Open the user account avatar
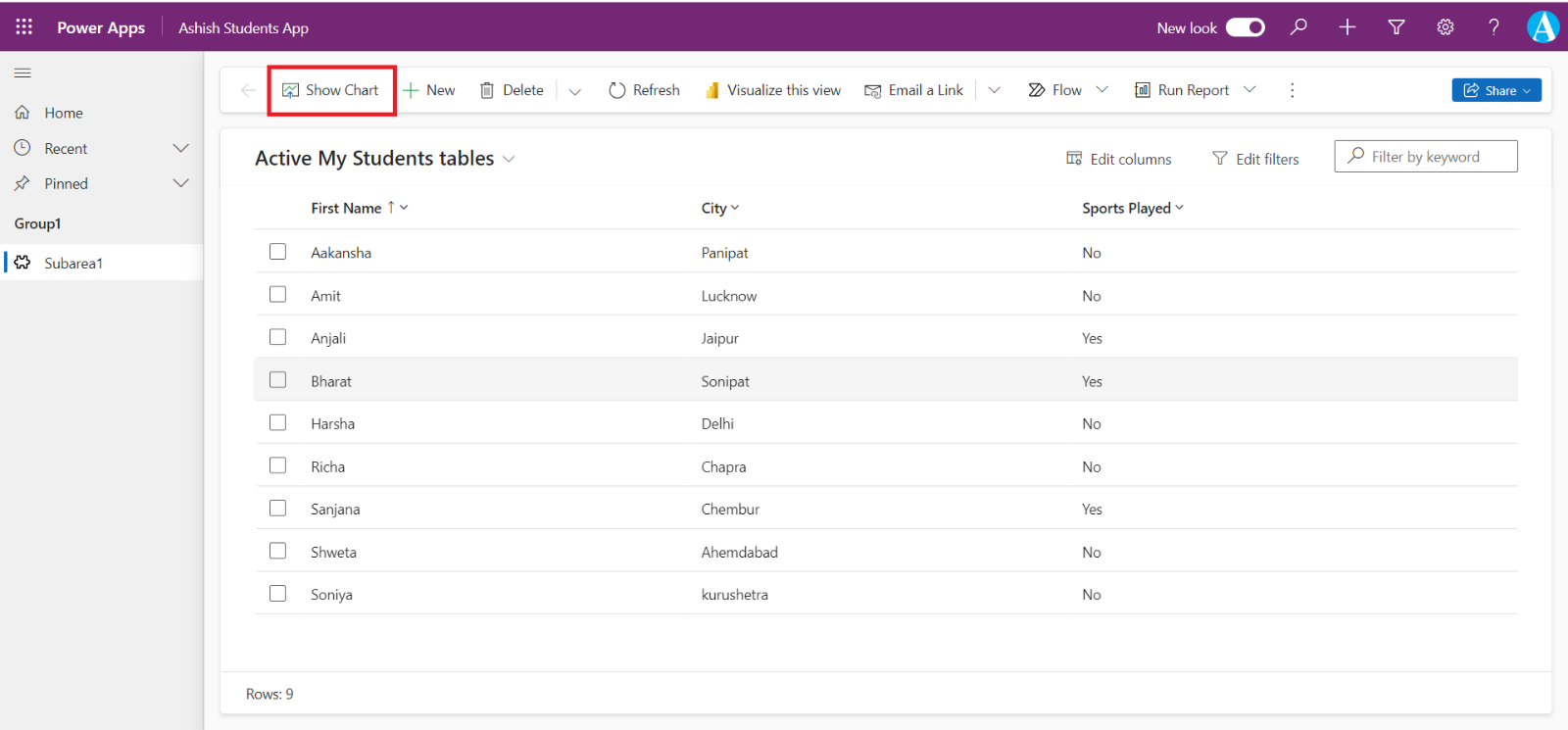The width and height of the screenshot is (1568, 730). [1543, 27]
